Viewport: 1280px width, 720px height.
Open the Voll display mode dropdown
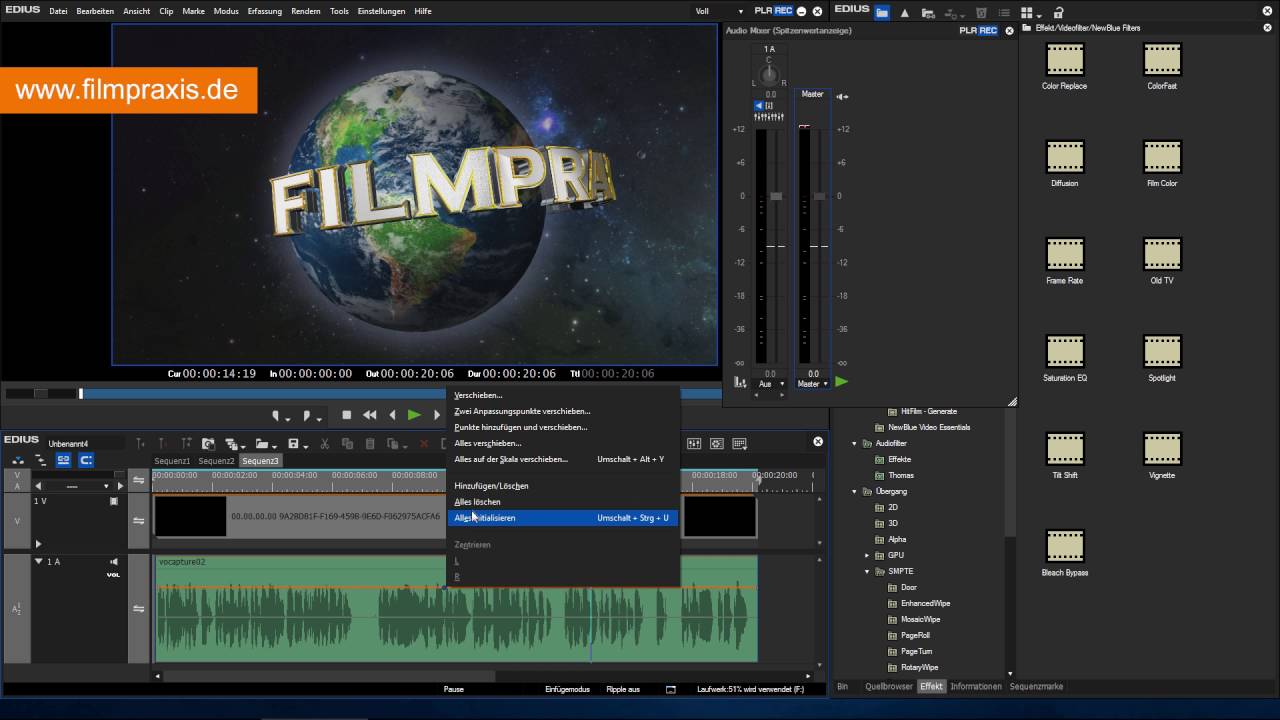717,11
